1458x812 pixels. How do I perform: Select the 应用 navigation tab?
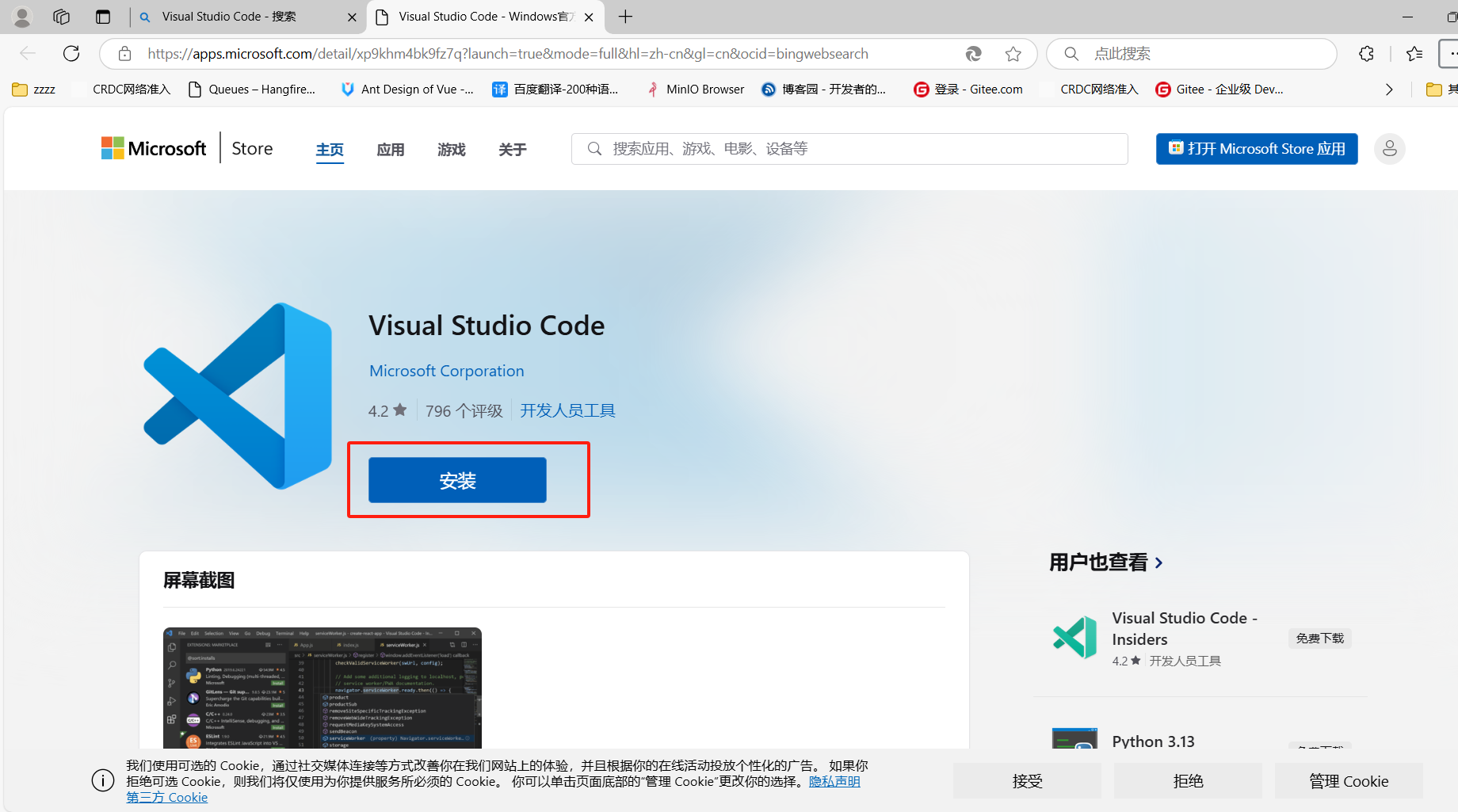coord(391,150)
